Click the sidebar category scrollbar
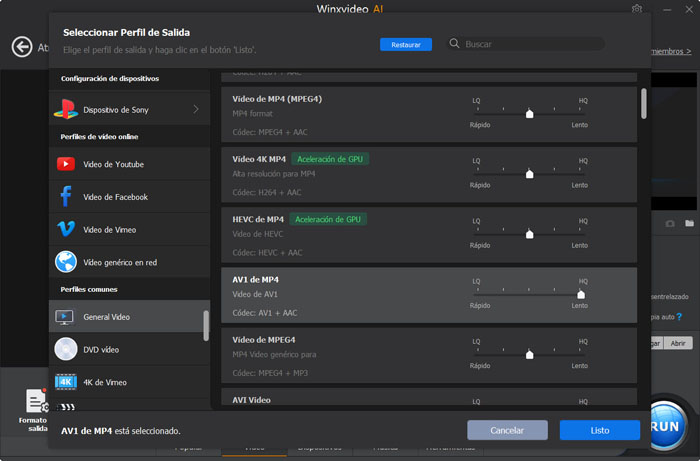This screenshot has width=700, height=461. 206,326
